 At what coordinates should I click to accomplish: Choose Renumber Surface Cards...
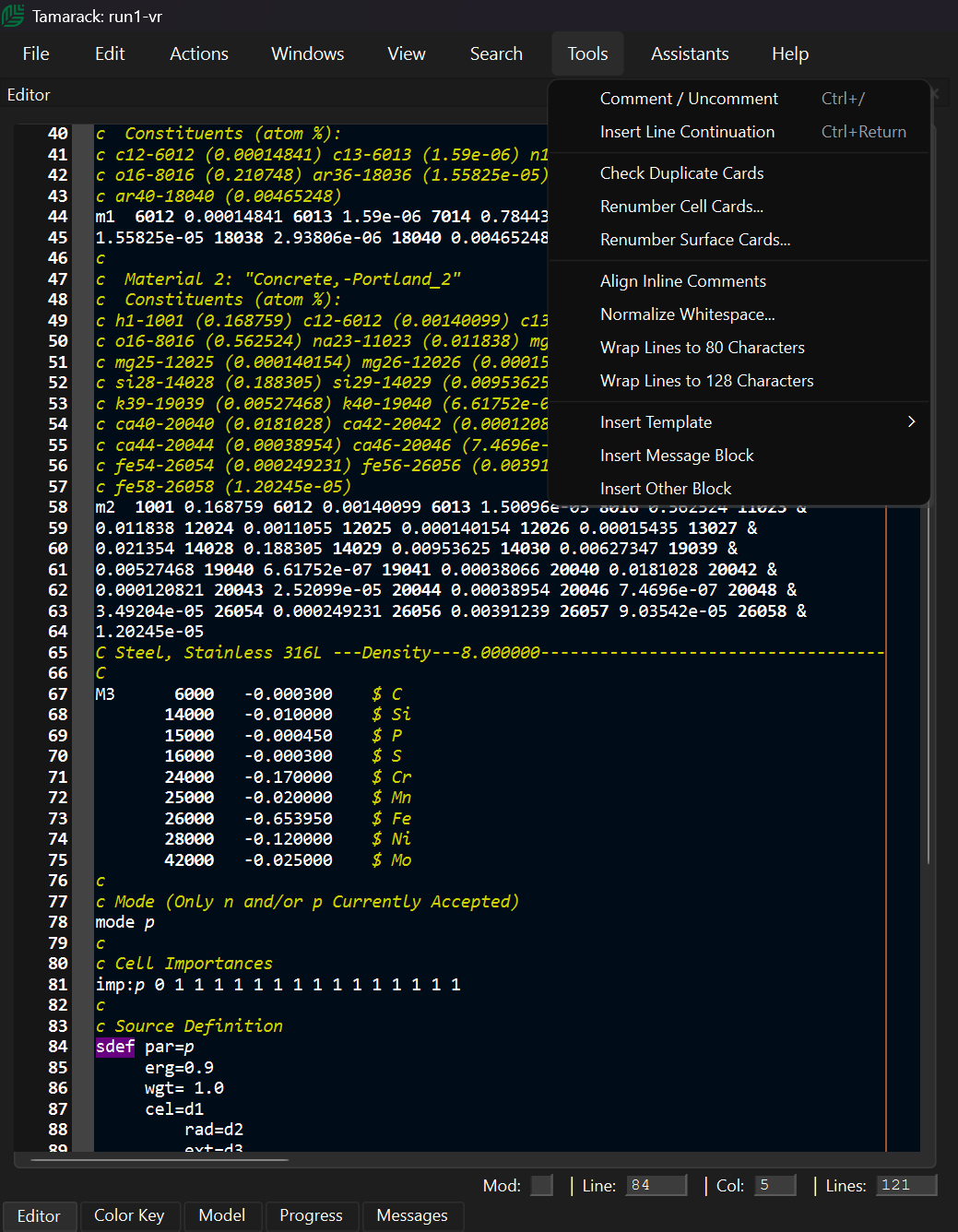click(x=739, y=240)
